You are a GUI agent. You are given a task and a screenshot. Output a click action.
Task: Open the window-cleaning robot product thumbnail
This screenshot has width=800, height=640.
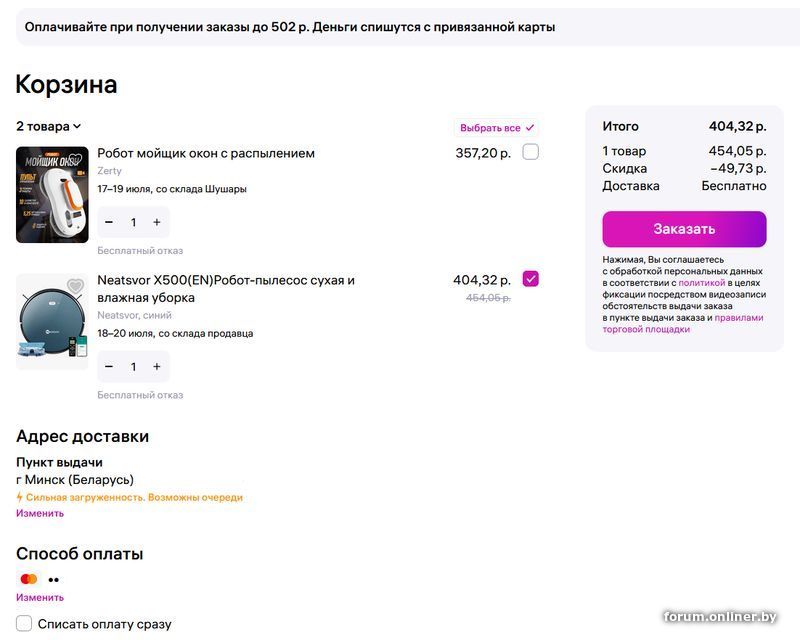point(52,194)
